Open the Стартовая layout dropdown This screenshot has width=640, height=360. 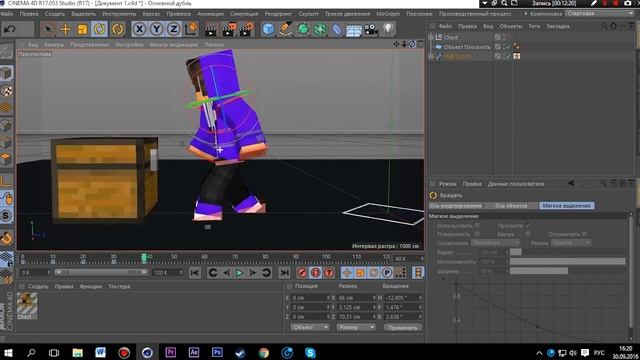pos(600,13)
